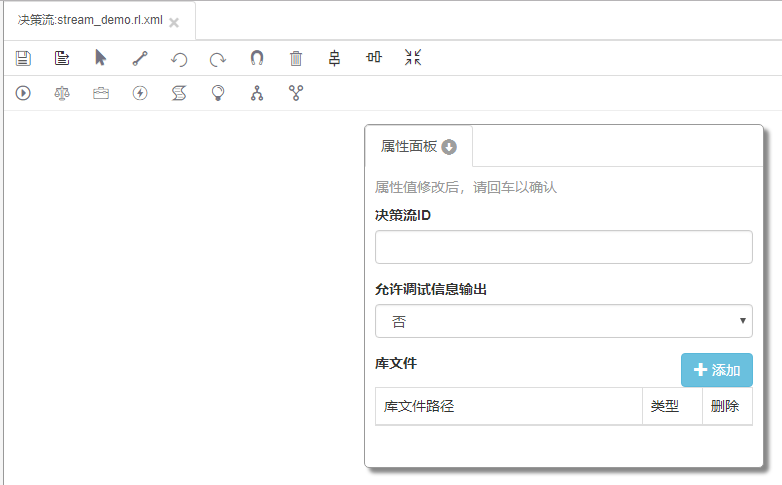
Task: Select the connection line tool
Action: coord(140,58)
